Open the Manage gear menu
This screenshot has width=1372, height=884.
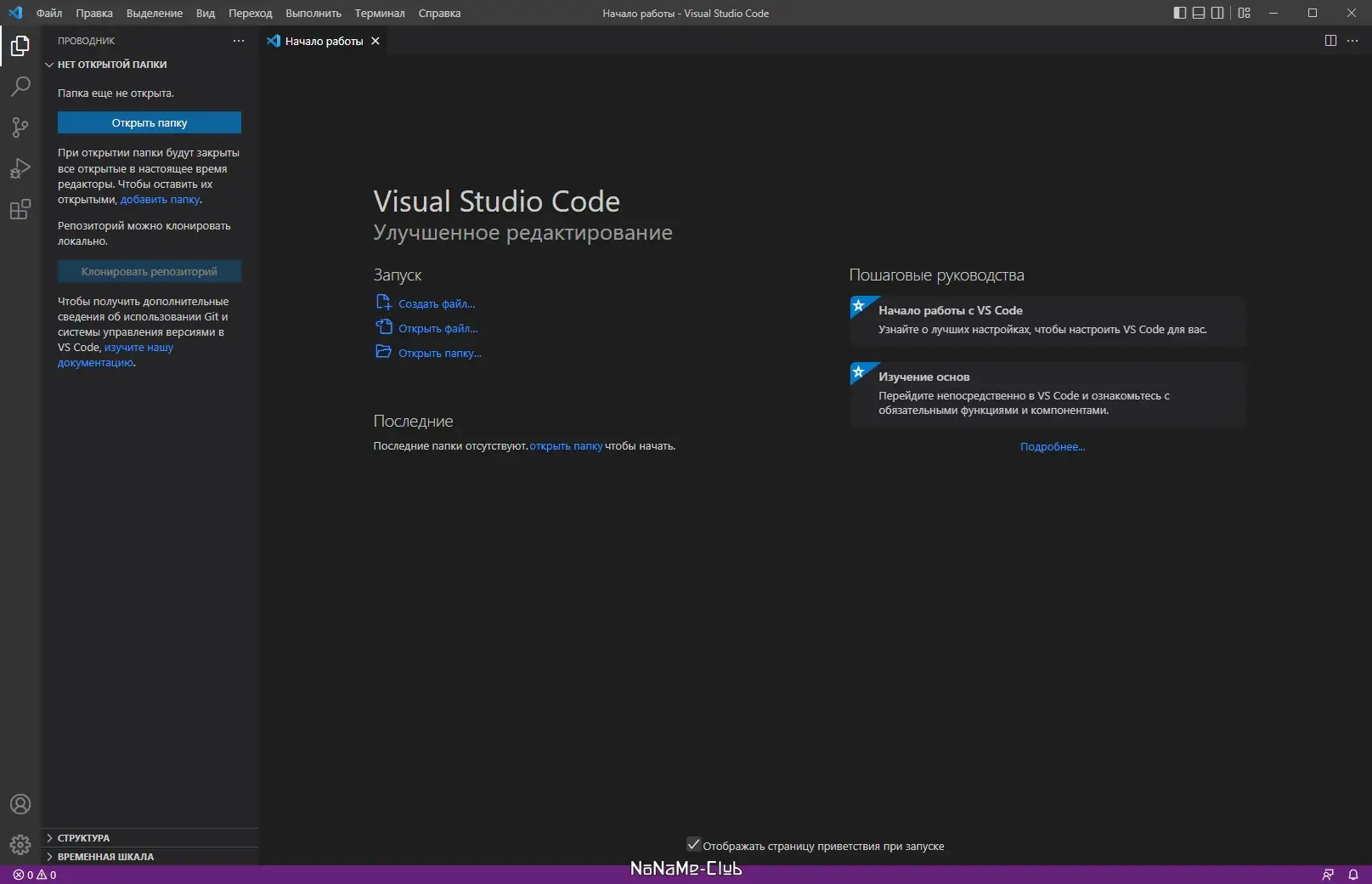click(x=20, y=844)
